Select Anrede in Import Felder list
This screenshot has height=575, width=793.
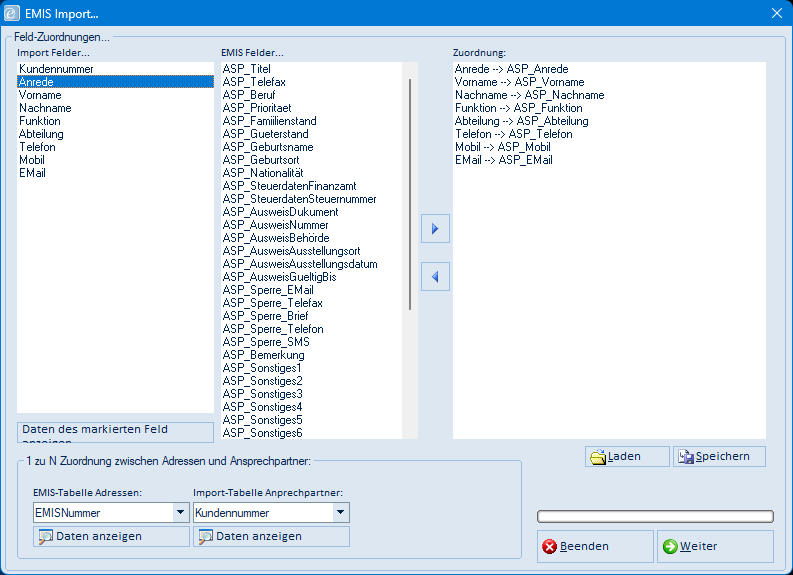click(x=115, y=82)
